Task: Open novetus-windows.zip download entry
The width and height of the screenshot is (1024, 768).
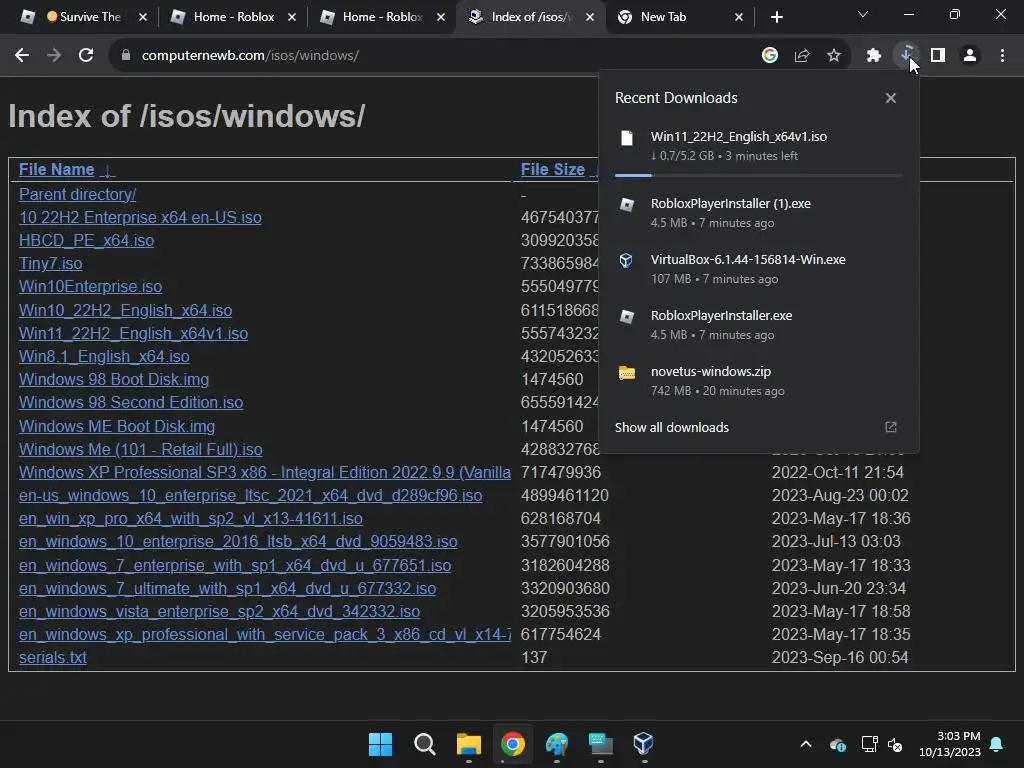Action: (758, 380)
